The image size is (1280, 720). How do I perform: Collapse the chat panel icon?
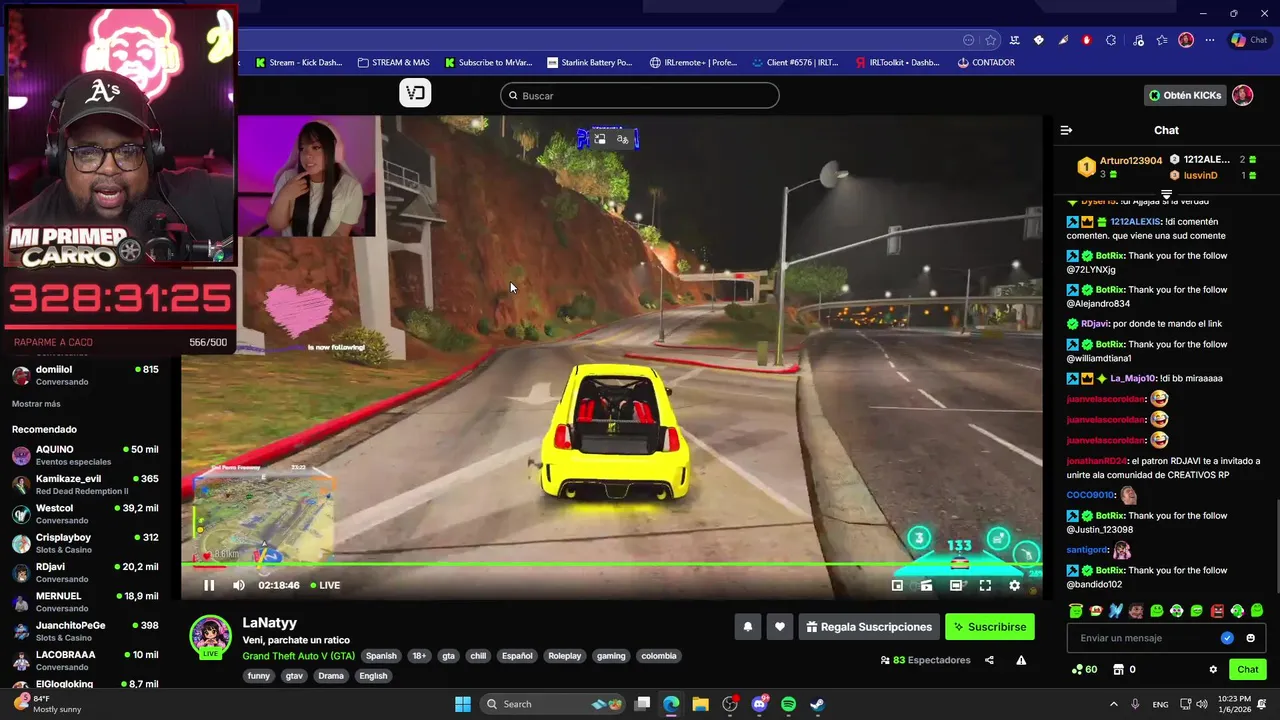1066,130
